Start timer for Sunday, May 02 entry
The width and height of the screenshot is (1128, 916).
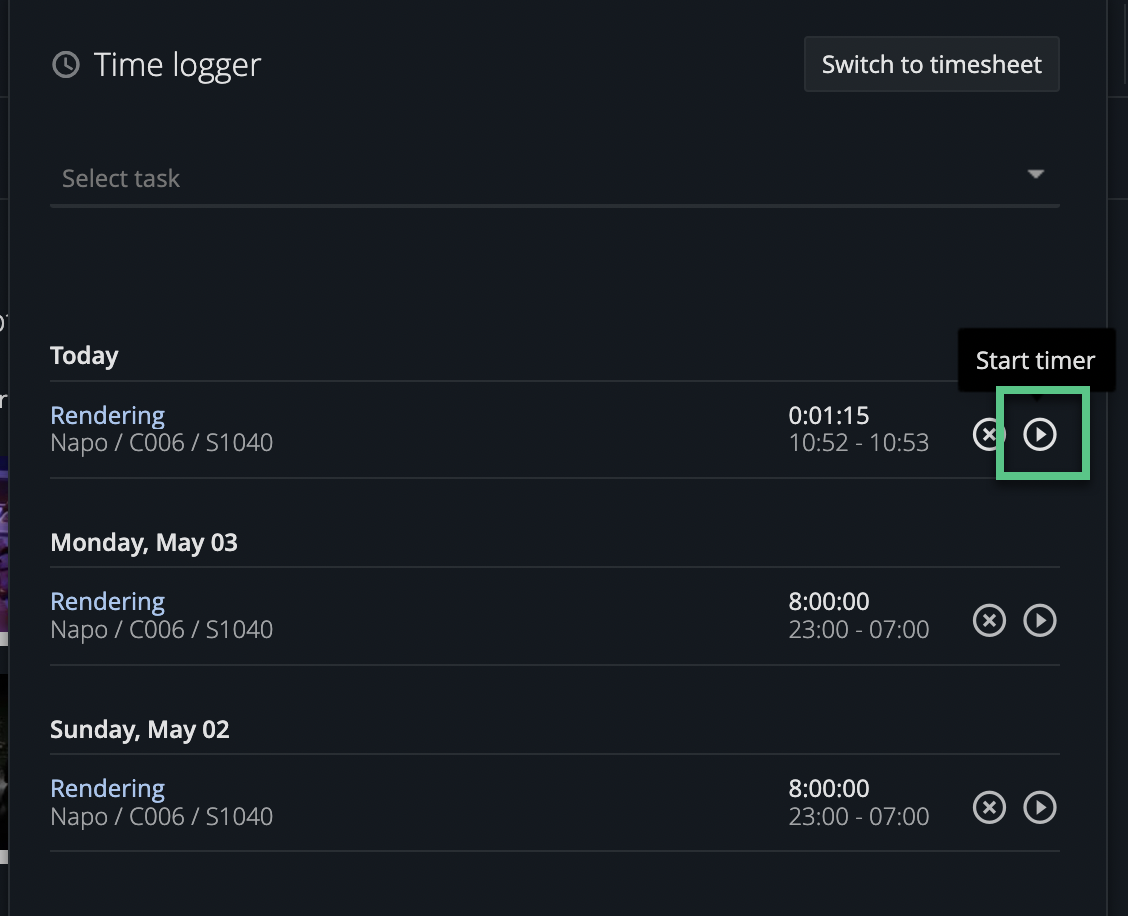(x=1040, y=807)
